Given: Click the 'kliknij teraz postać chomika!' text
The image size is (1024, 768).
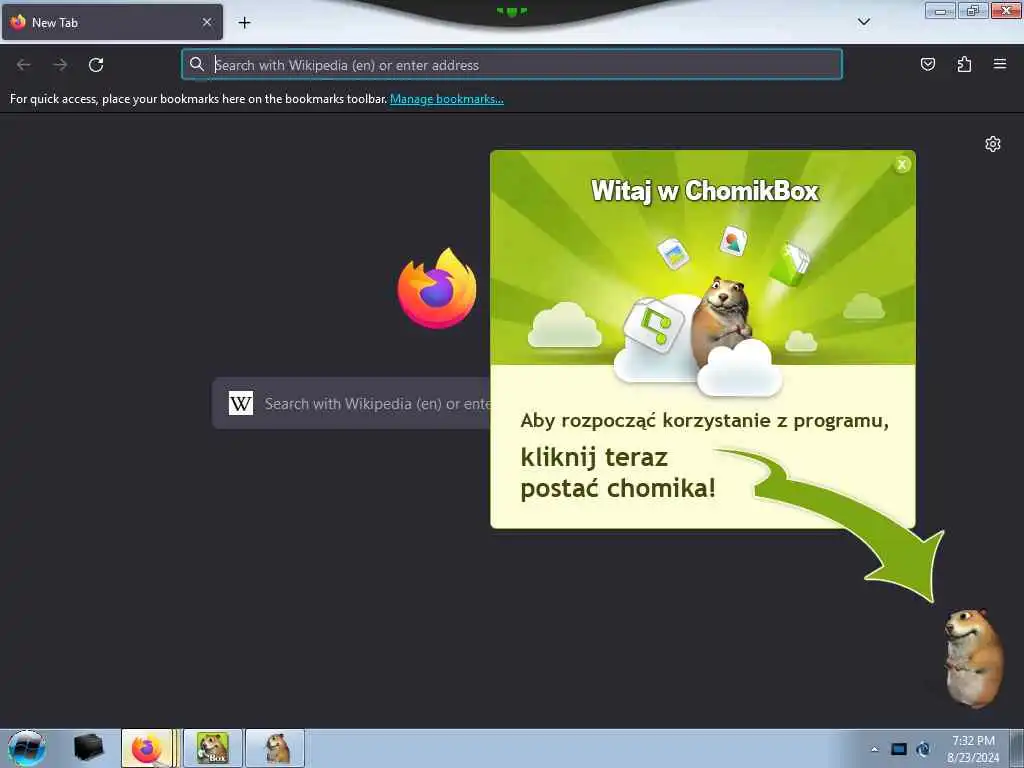Looking at the screenshot, I should pyautogui.click(x=618, y=472).
